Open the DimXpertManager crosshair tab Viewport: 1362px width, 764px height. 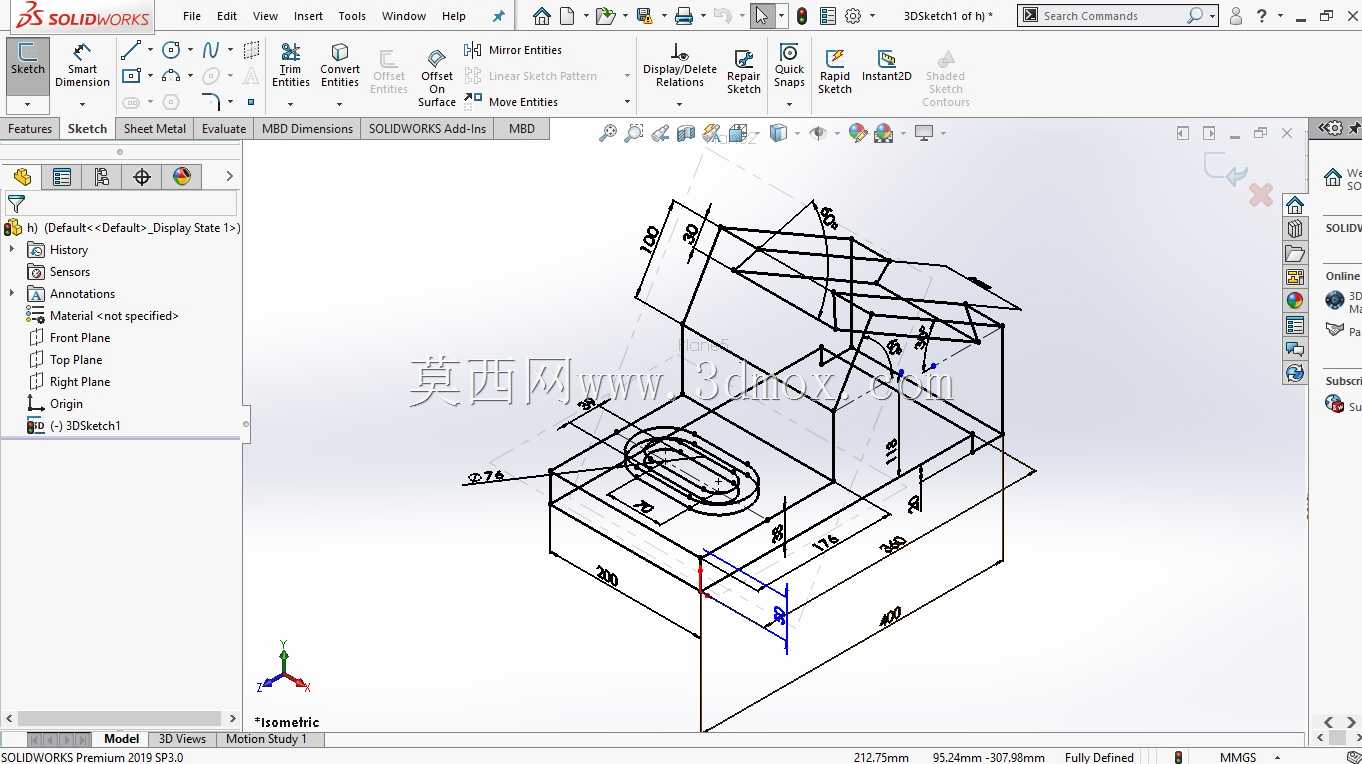(x=142, y=177)
